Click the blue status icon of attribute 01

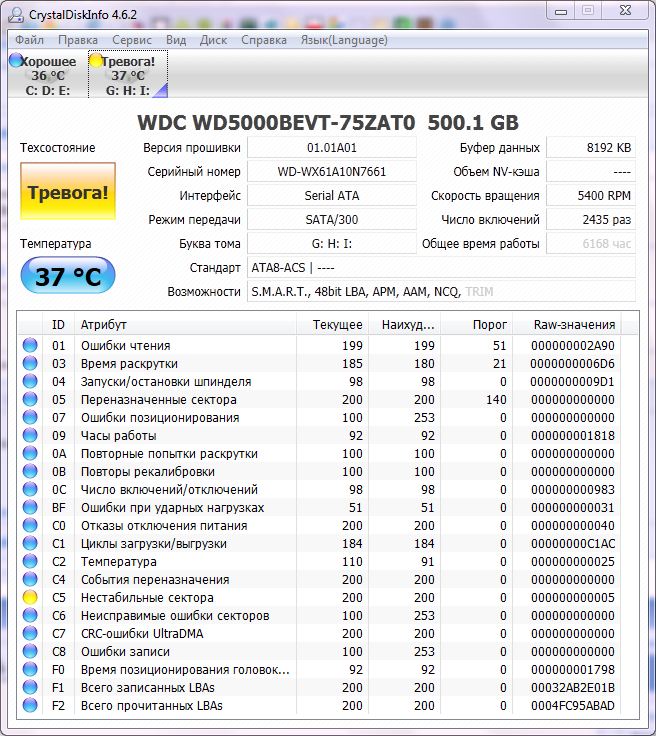[30, 345]
